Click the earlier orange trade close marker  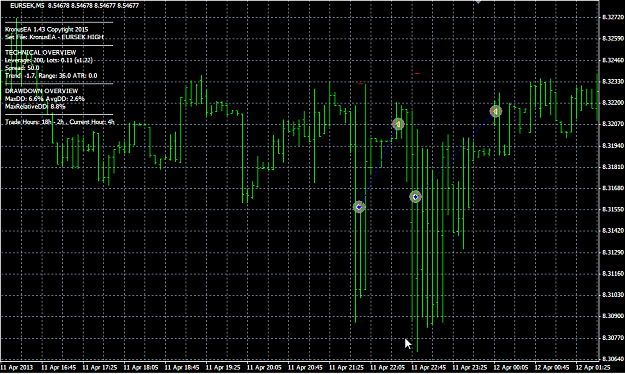point(398,124)
